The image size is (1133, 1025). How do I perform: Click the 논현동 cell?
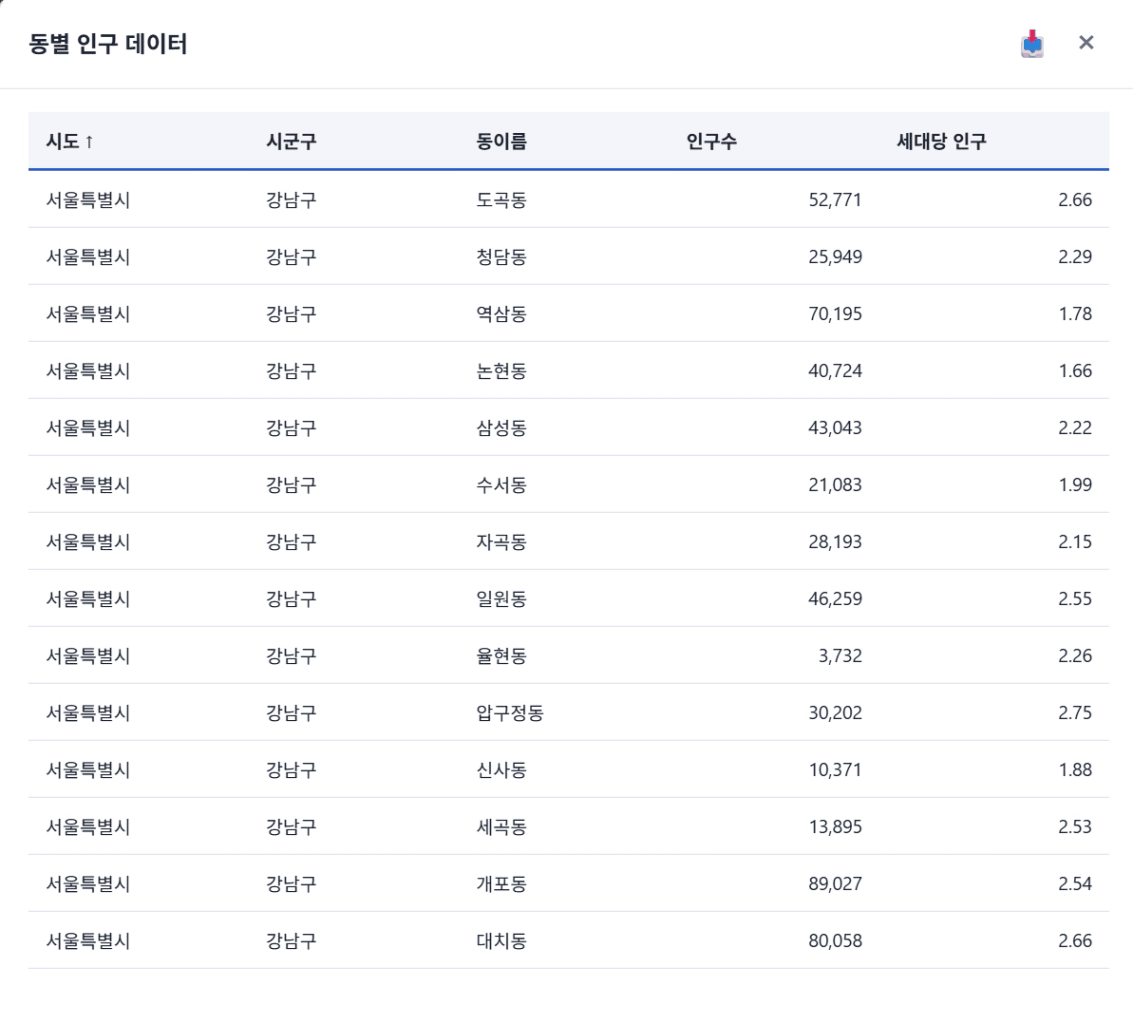pyautogui.click(x=502, y=371)
